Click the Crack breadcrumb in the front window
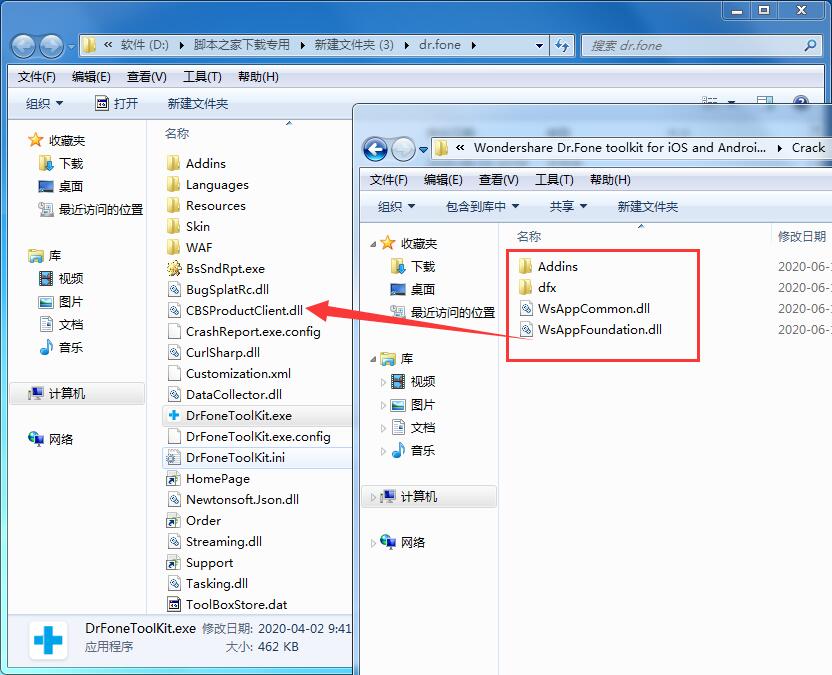Viewport: 832px width, 675px height. [x=808, y=148]
